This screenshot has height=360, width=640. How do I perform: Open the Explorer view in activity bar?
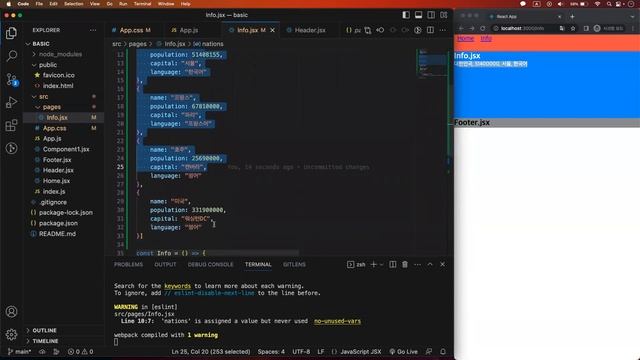tap(11, 33)
